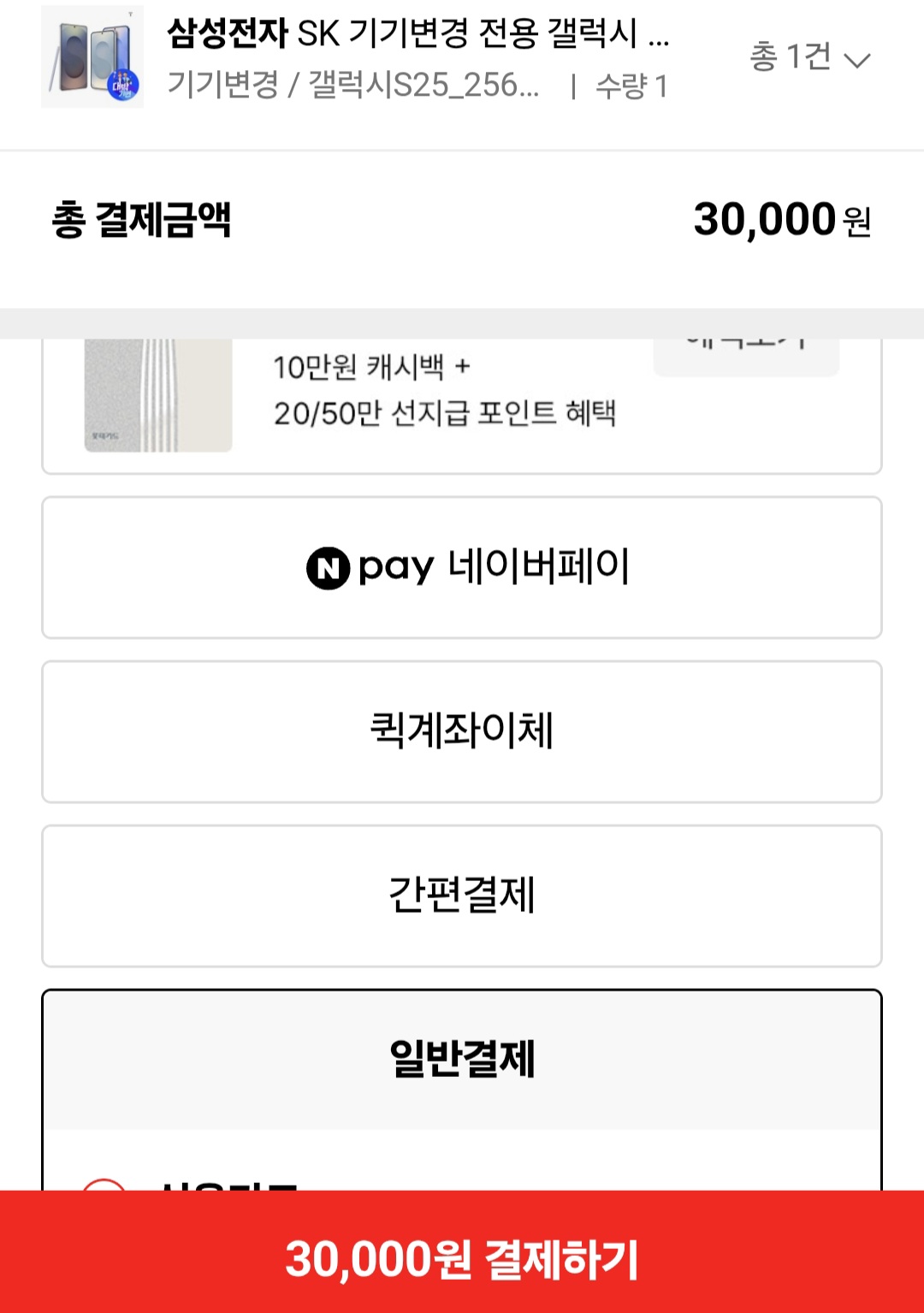The width and height of the screenshot is (924, 1313).
Task: Select 퀵계좌이체 as payment method
Action: pyautogui.click(x=462, y=731)
